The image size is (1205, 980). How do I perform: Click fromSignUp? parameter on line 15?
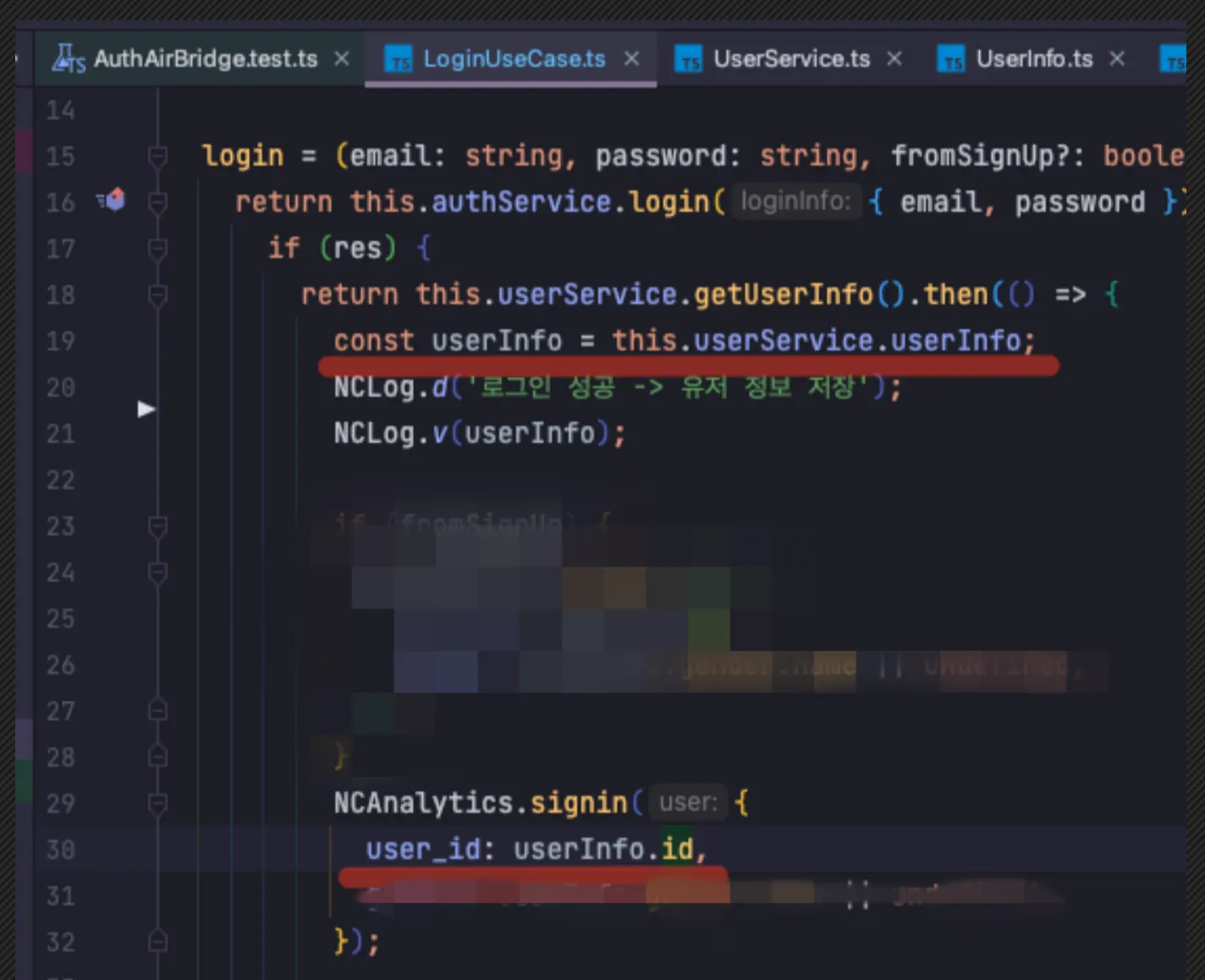point(981,156)
